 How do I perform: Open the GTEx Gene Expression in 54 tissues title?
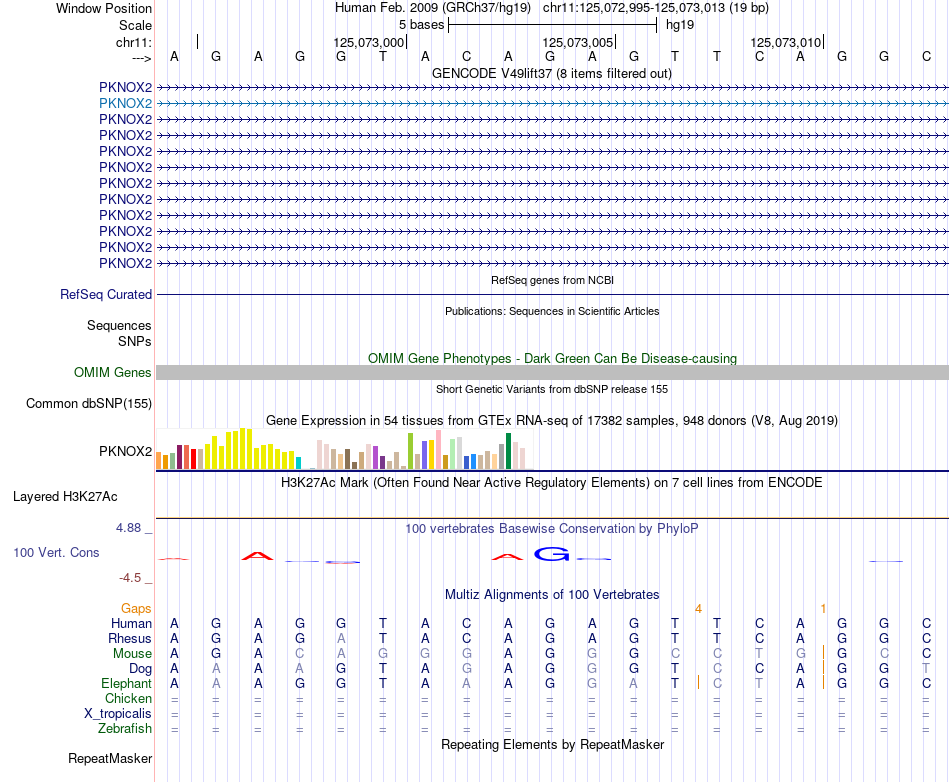552,420
